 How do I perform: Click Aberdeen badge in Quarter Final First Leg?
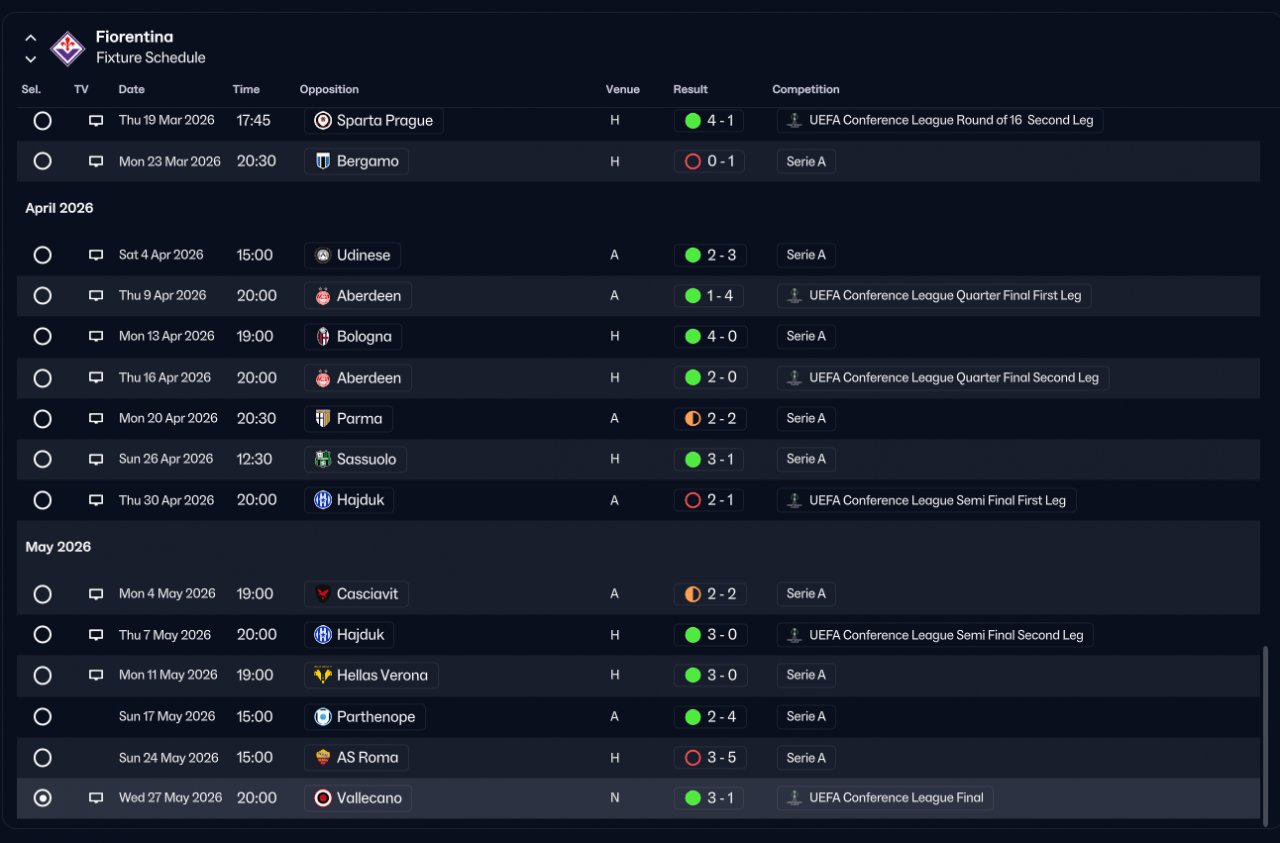coord(323,296)
